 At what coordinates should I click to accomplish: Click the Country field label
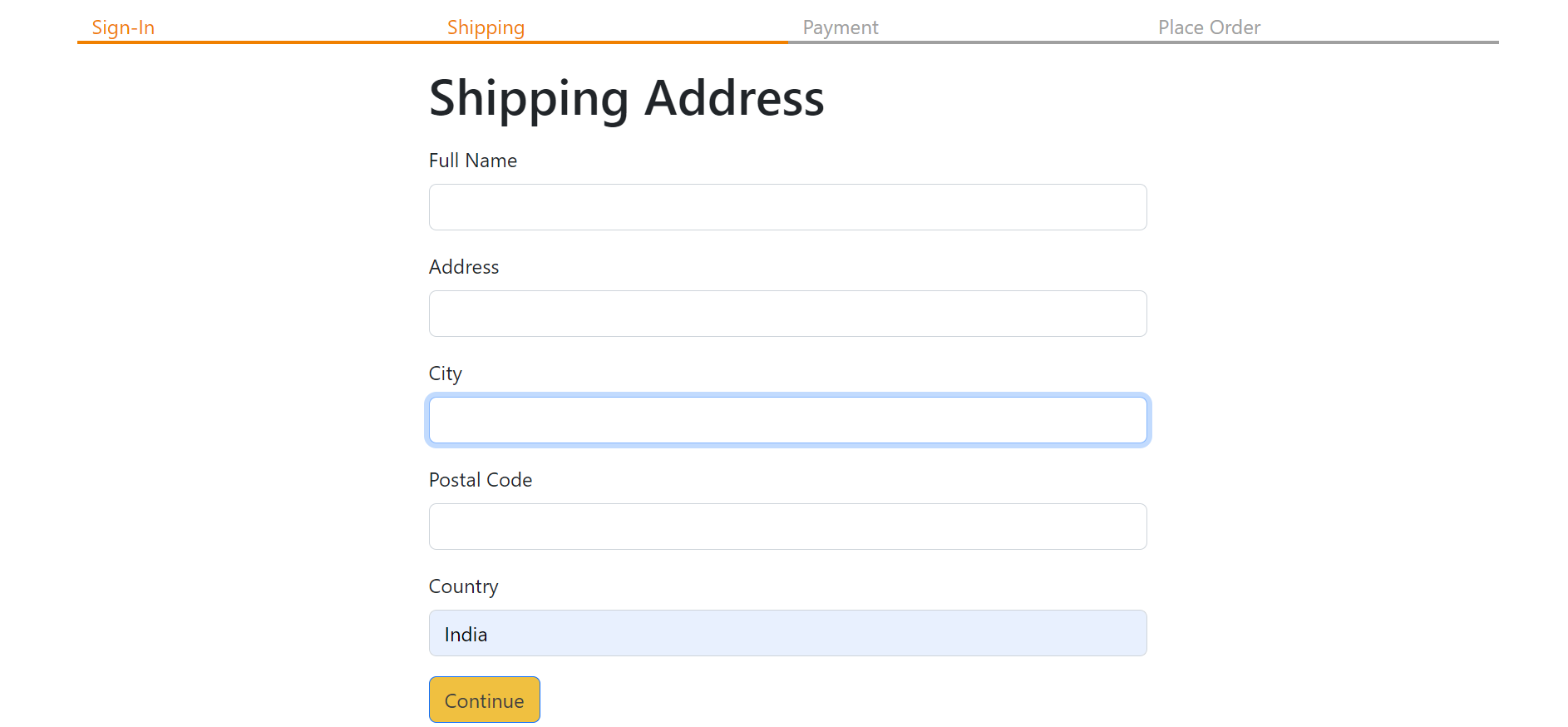click(x=463, y=586)
